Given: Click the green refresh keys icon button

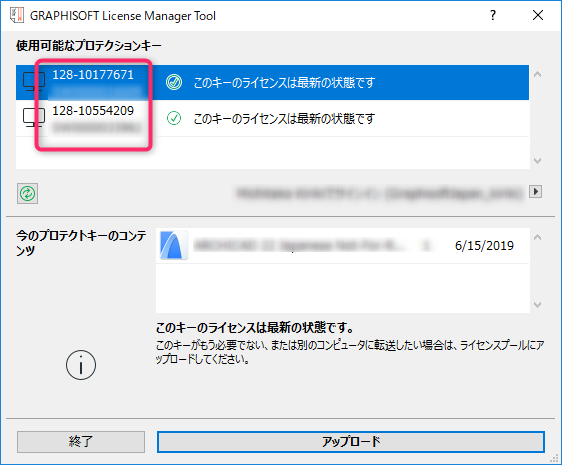Looking at the screenshot, I should [28, 194].
